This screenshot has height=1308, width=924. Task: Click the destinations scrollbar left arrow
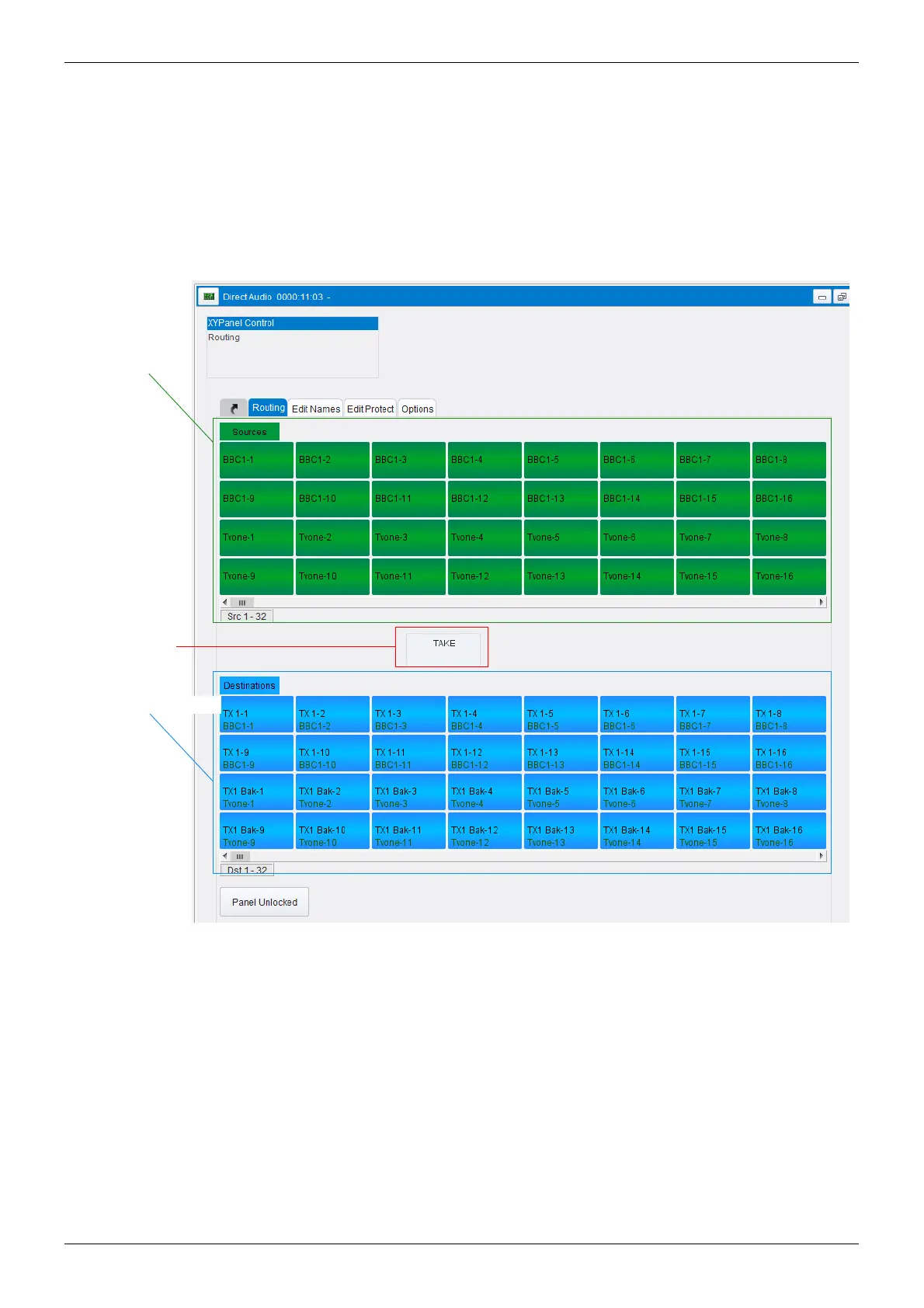coord(225,856)
